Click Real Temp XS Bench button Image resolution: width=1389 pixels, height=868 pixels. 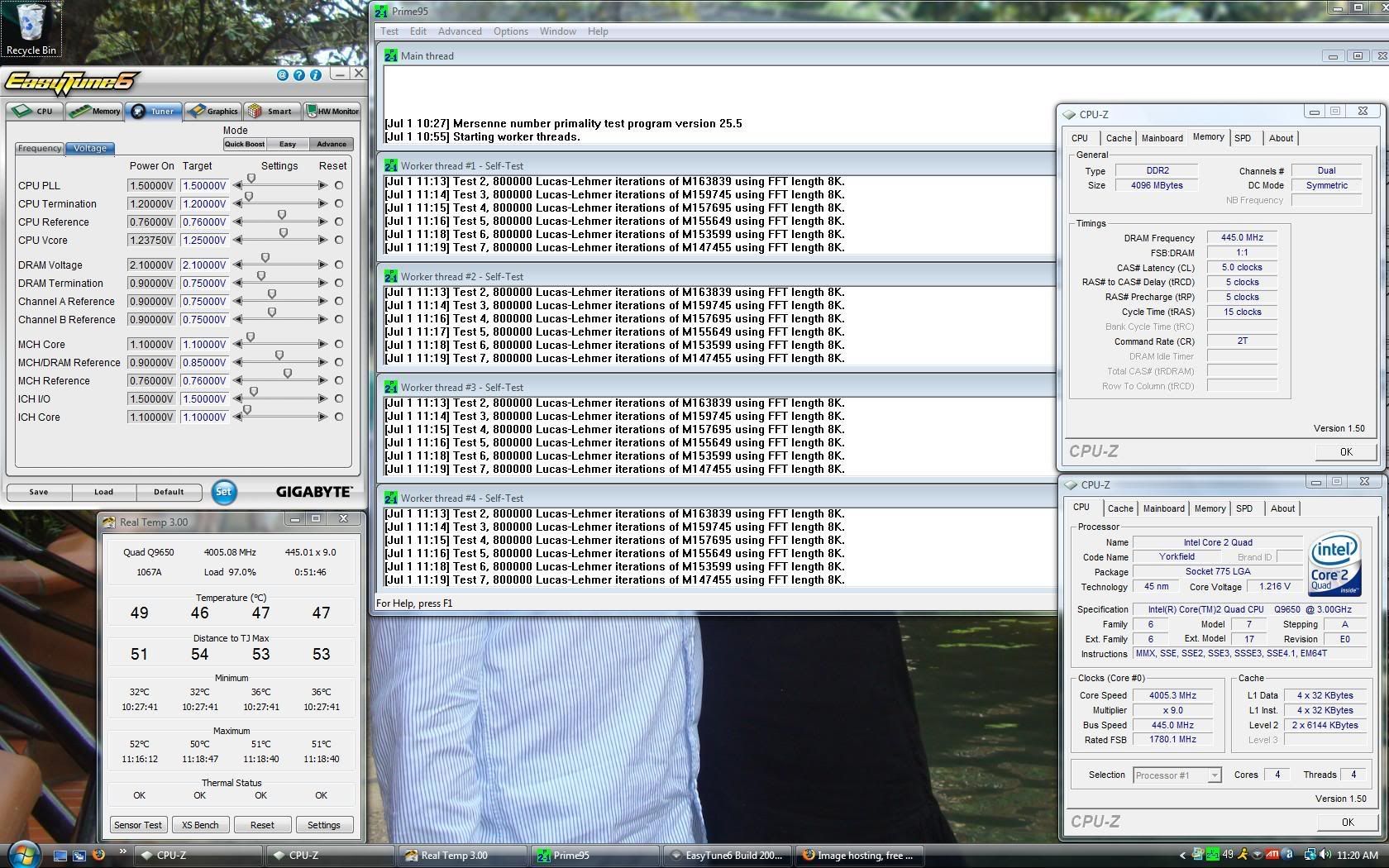(x=200, y=825)
